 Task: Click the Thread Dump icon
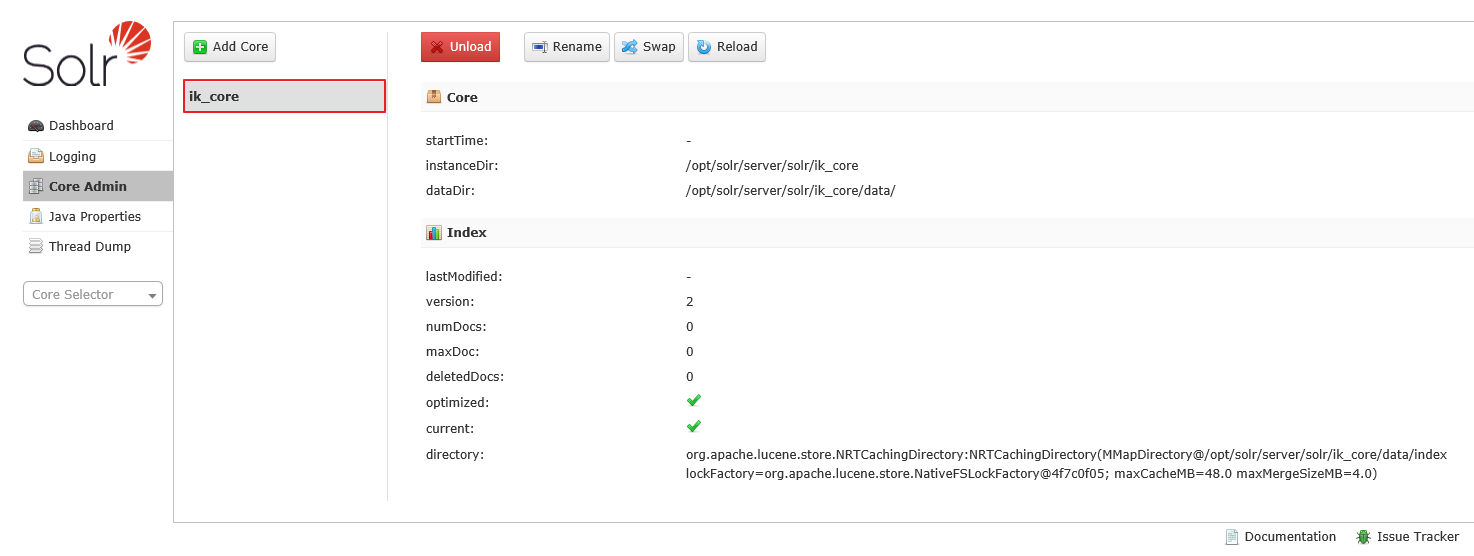point(36,247)
